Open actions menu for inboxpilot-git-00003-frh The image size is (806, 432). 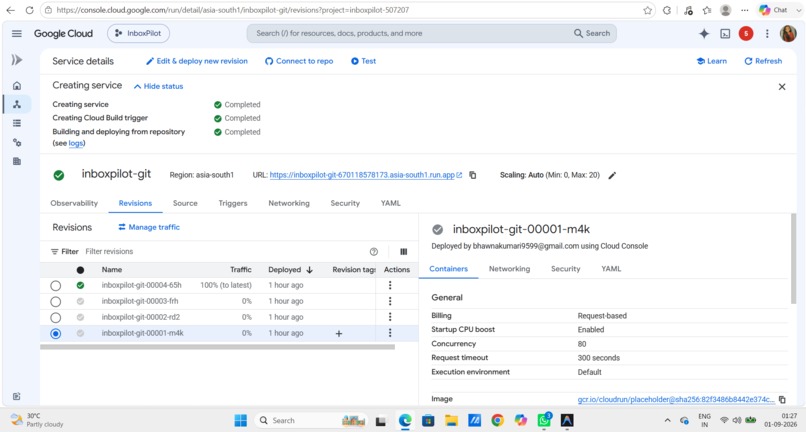tap(390, 301)
